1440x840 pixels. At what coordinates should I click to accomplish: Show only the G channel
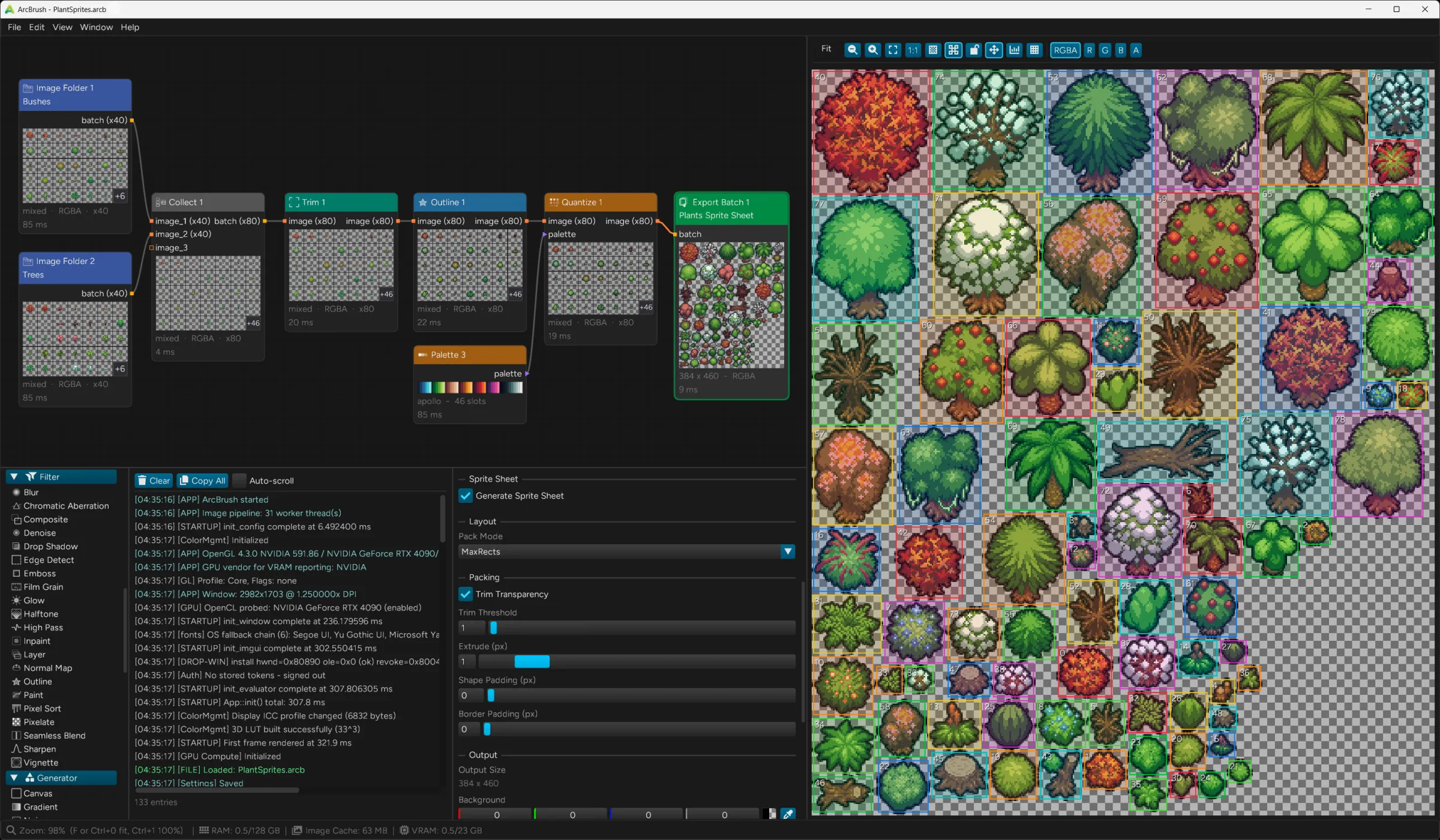tap(1105, 50)
